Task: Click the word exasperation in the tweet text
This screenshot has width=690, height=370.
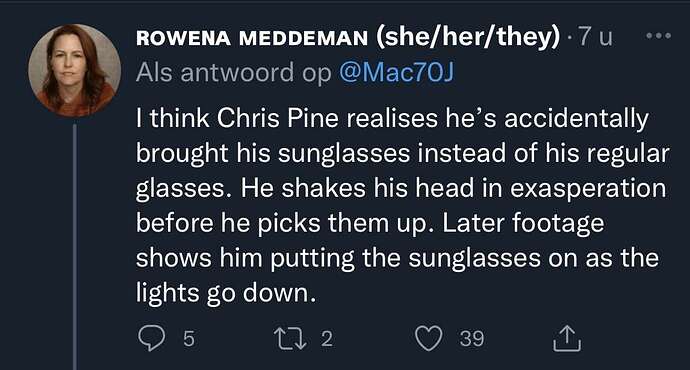Action: coord(588,189)
